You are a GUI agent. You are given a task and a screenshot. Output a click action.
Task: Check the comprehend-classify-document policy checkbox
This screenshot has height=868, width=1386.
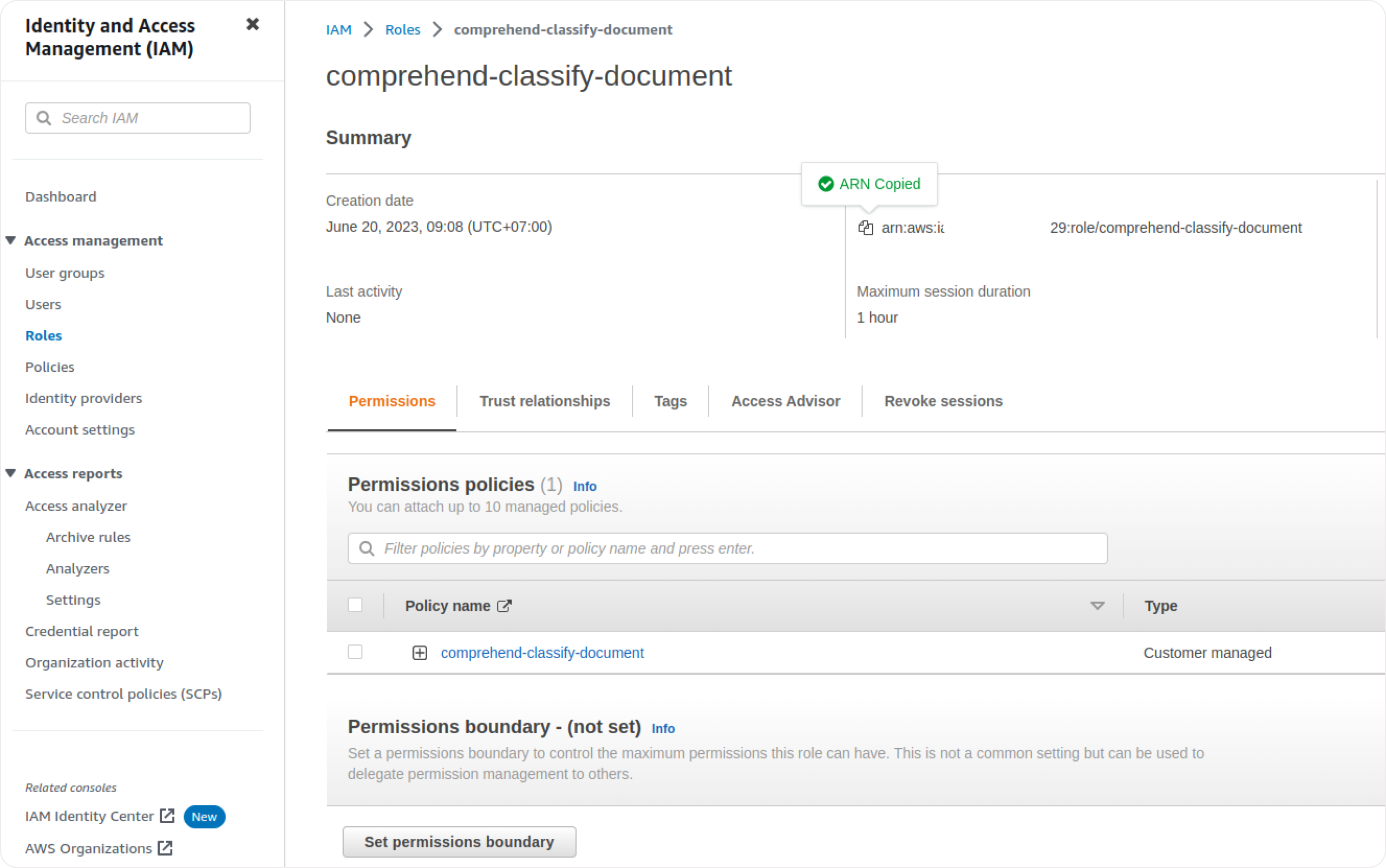point(355,652)
